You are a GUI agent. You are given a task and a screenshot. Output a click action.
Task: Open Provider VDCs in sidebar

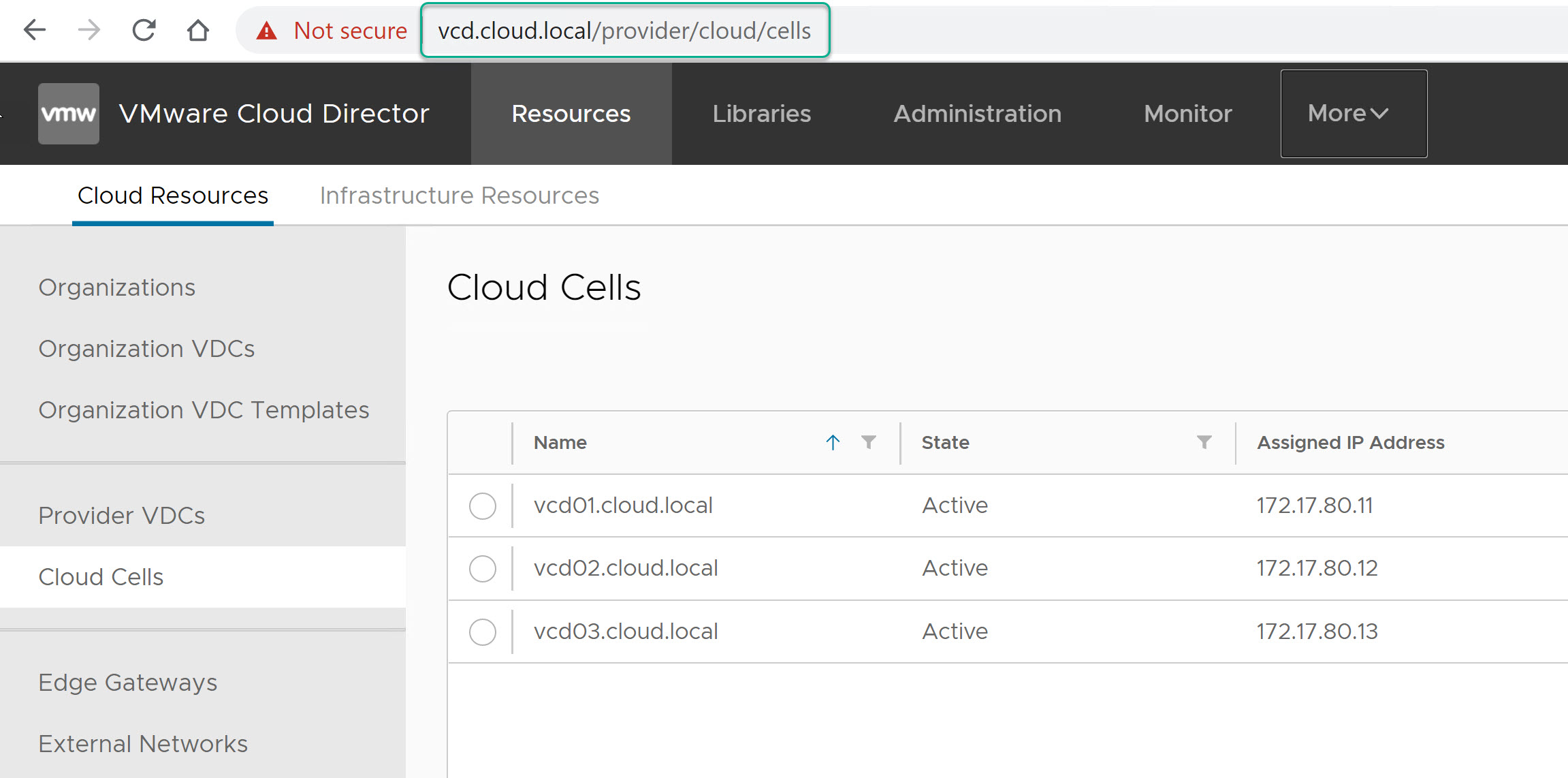(122, 516)
